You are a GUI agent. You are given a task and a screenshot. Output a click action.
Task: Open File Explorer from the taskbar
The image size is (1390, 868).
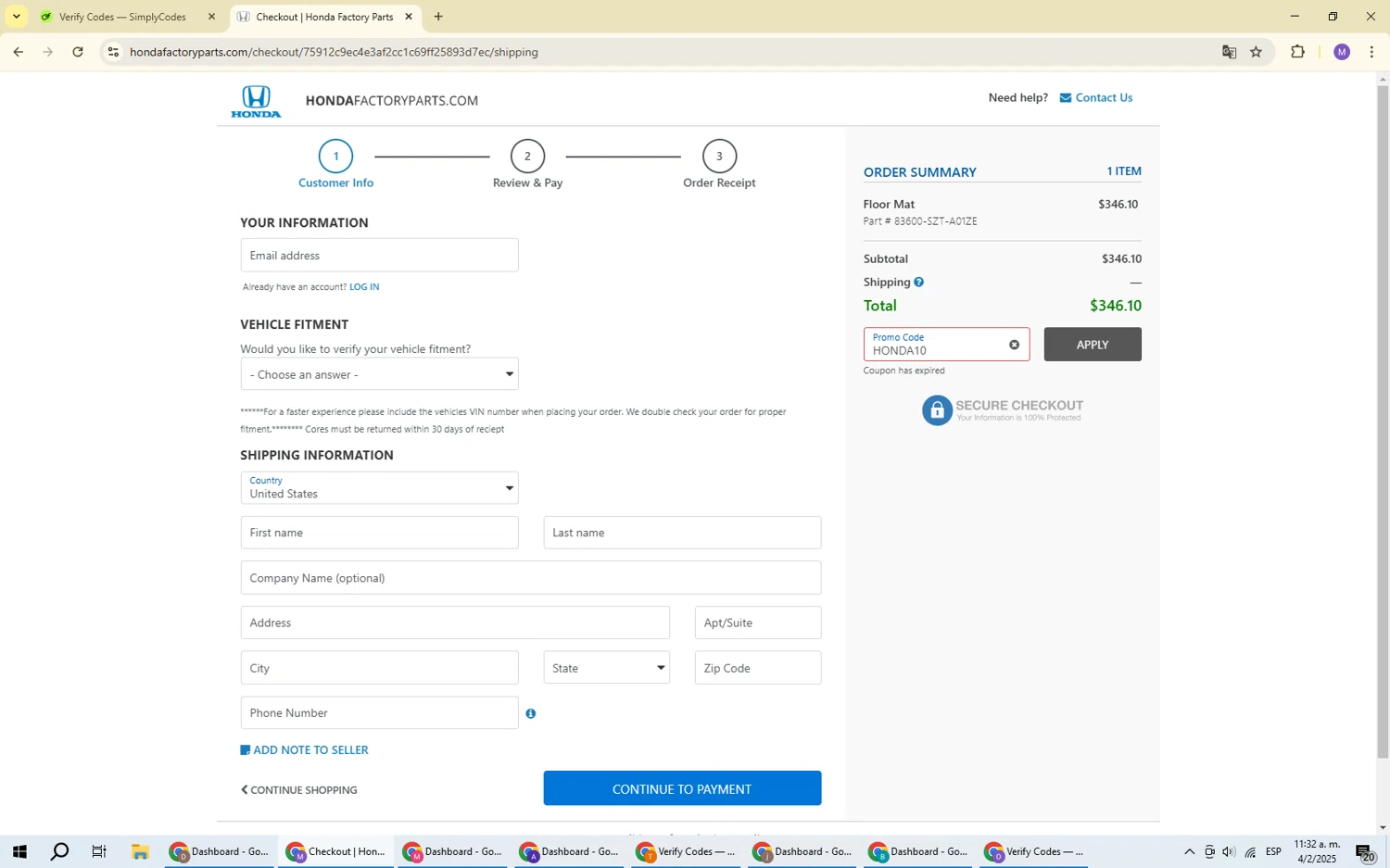pos(140,852)
